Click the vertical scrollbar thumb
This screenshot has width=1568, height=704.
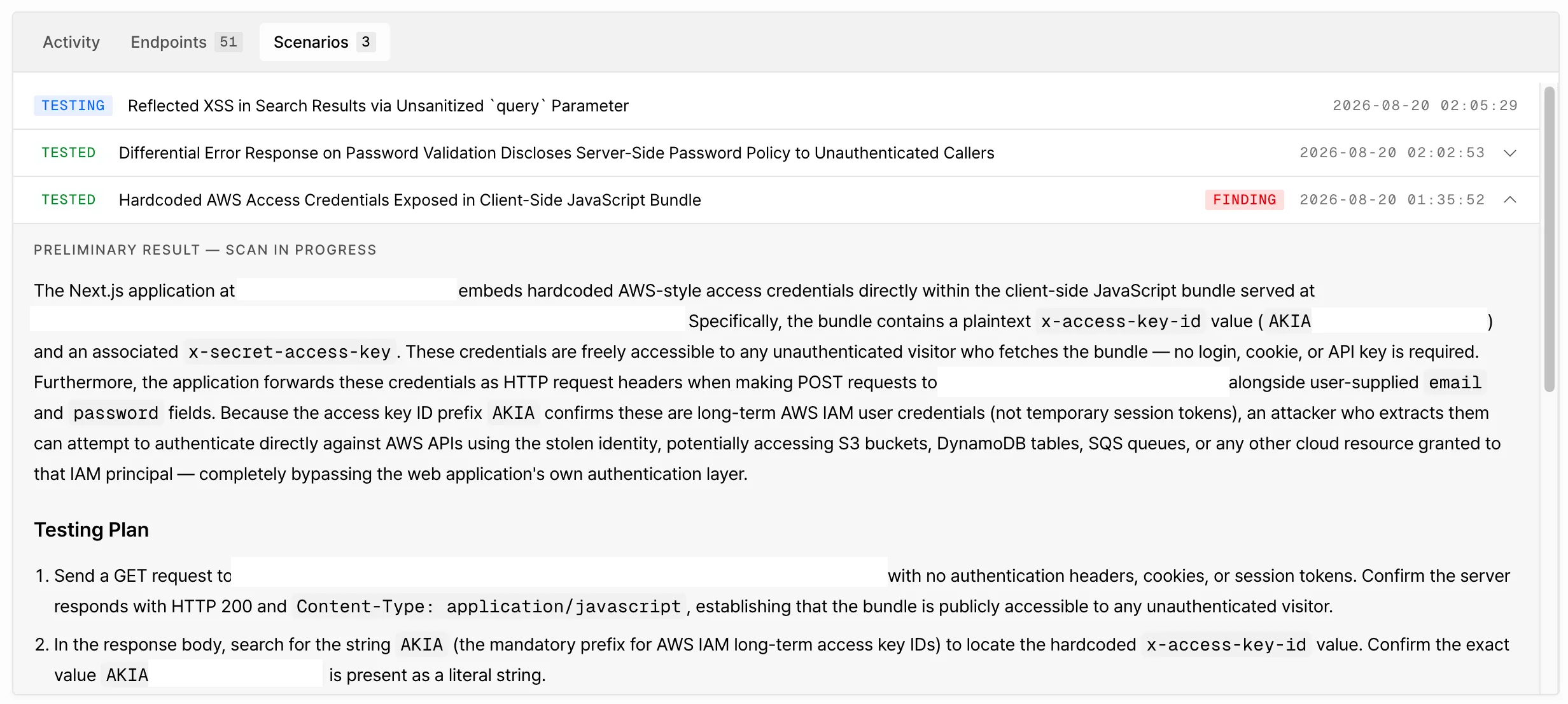click(1550, 239)
